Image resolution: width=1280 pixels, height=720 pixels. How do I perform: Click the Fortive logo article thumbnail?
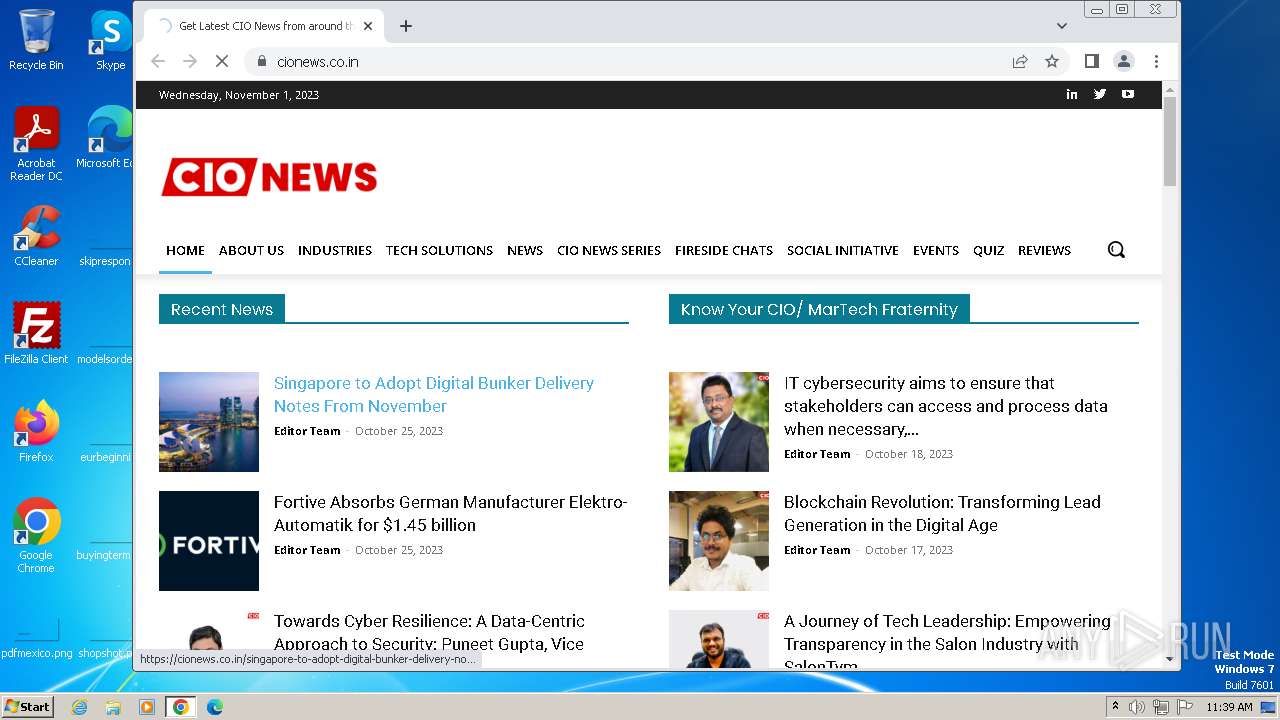coord(209,541)
